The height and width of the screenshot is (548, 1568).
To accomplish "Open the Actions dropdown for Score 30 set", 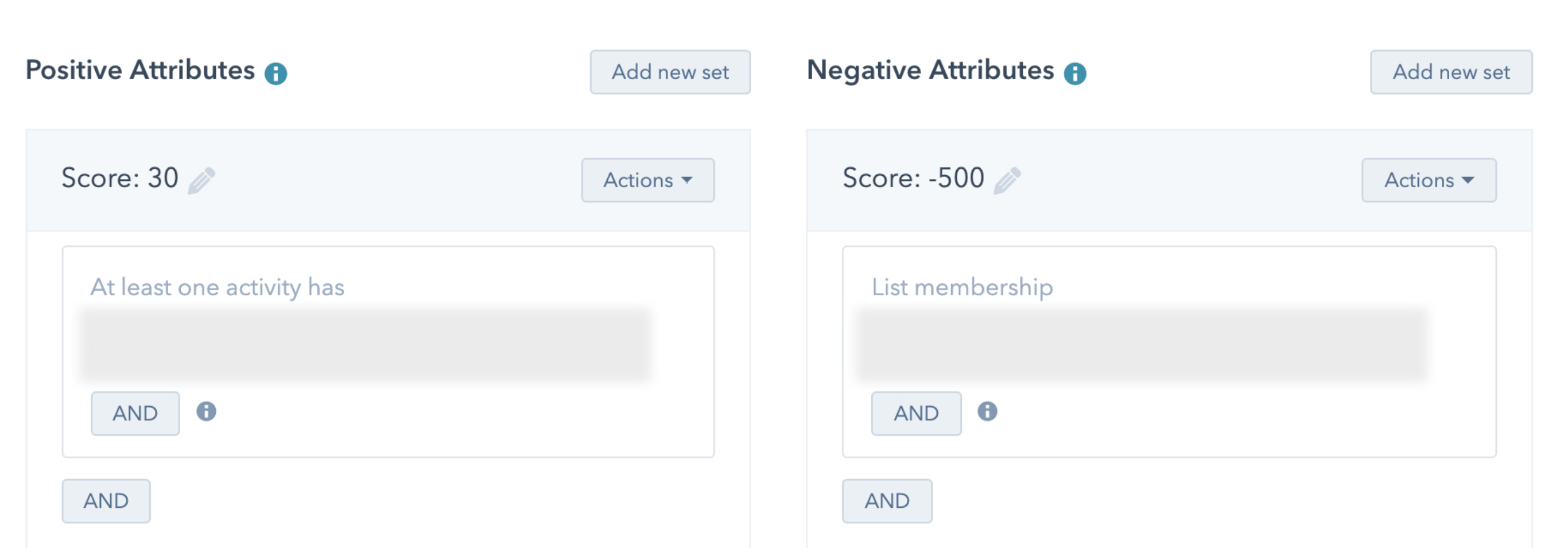I will click(x=647, y=180).
